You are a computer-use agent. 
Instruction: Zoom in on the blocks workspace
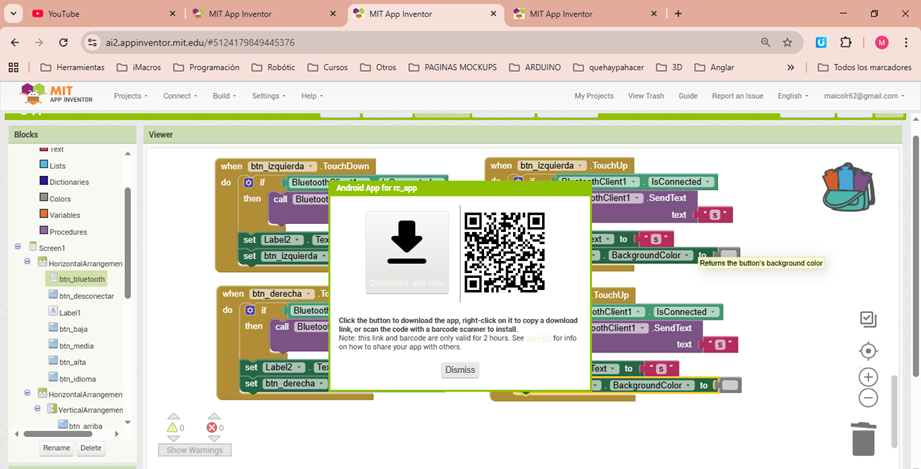(868, 377)
